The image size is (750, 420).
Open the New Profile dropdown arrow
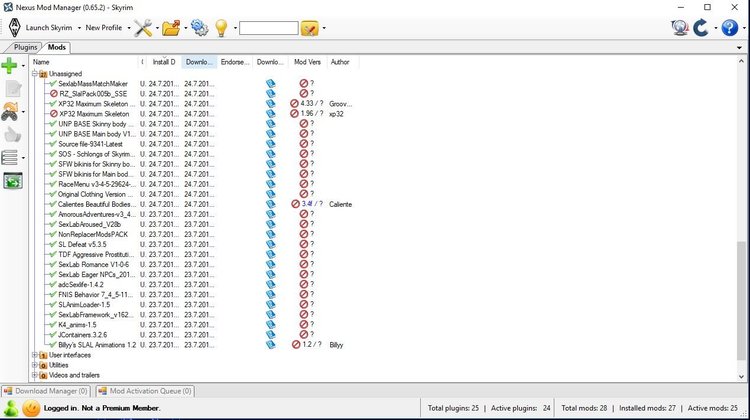click(x=129, y=28)
